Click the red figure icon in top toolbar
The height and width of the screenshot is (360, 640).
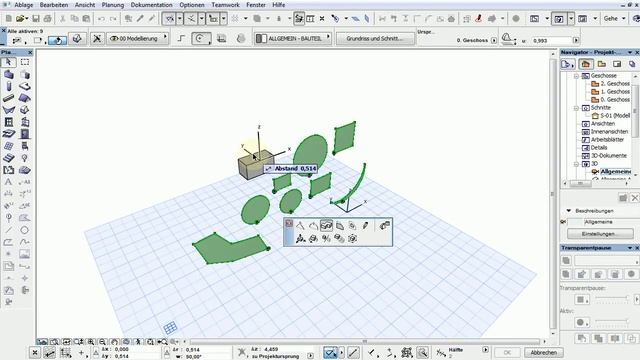(479, 19)
